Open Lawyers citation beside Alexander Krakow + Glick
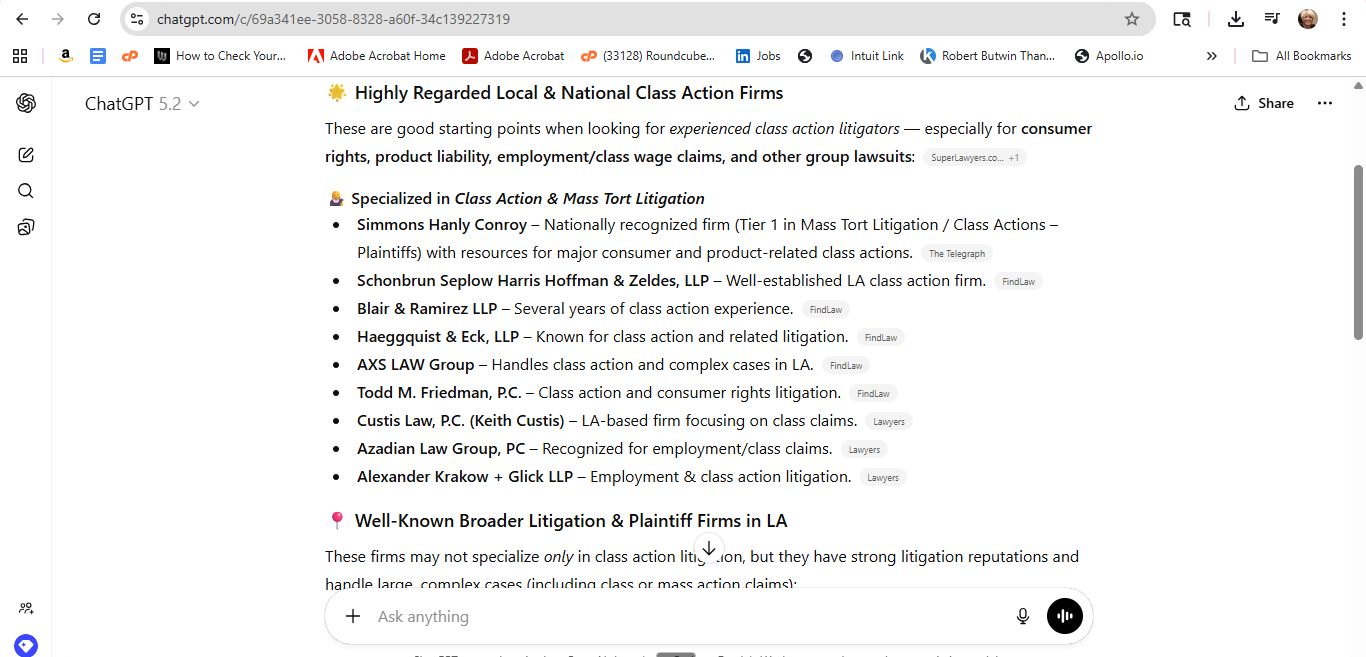 coord(883,478)
